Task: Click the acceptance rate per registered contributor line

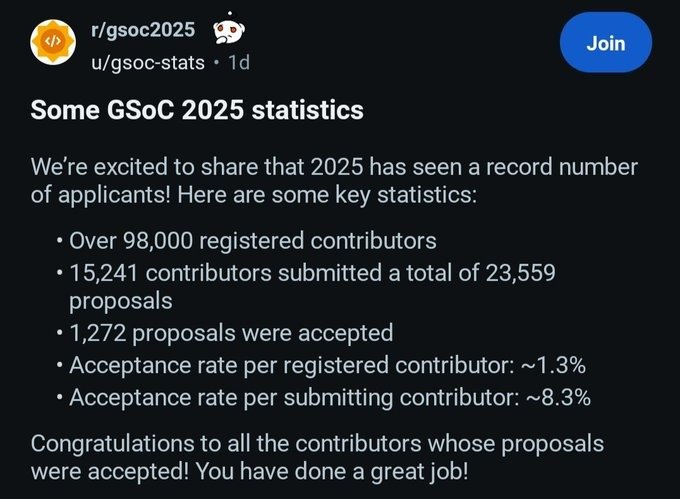Action: click(x=327, y=365)
